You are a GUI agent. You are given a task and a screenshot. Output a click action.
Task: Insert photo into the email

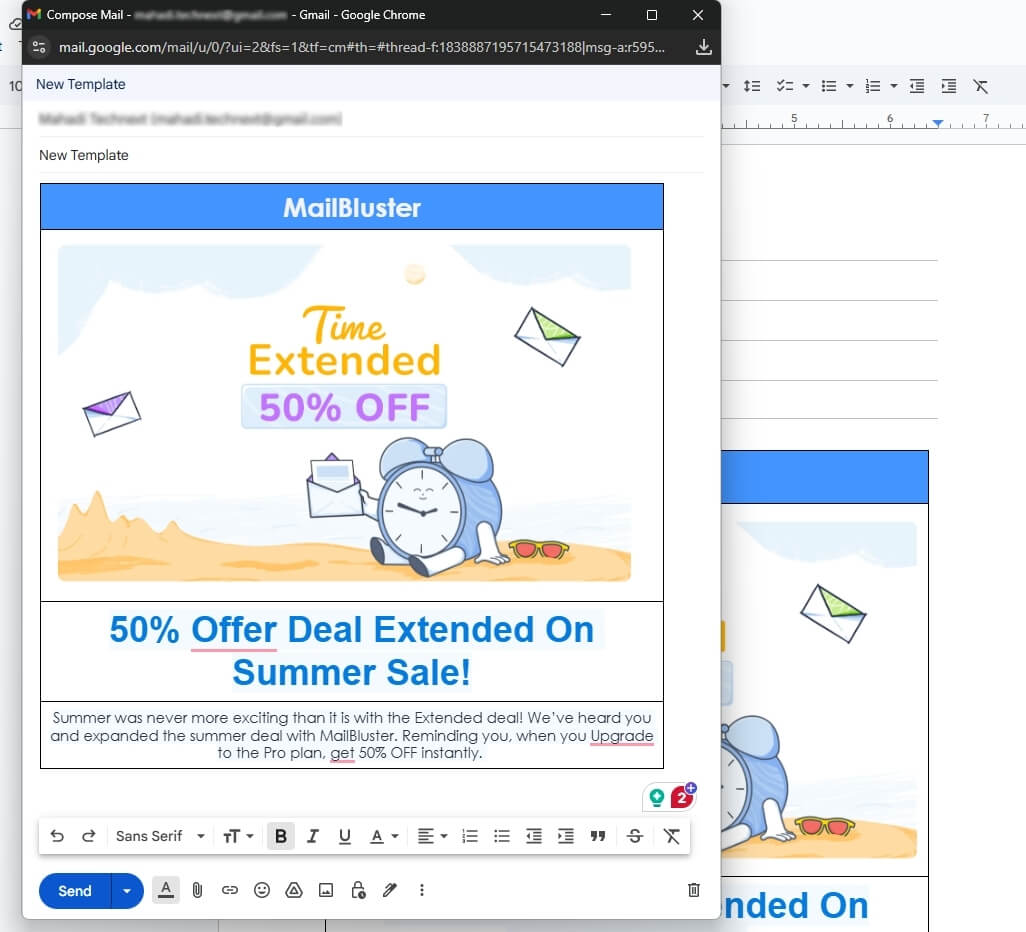pos(326,890)
